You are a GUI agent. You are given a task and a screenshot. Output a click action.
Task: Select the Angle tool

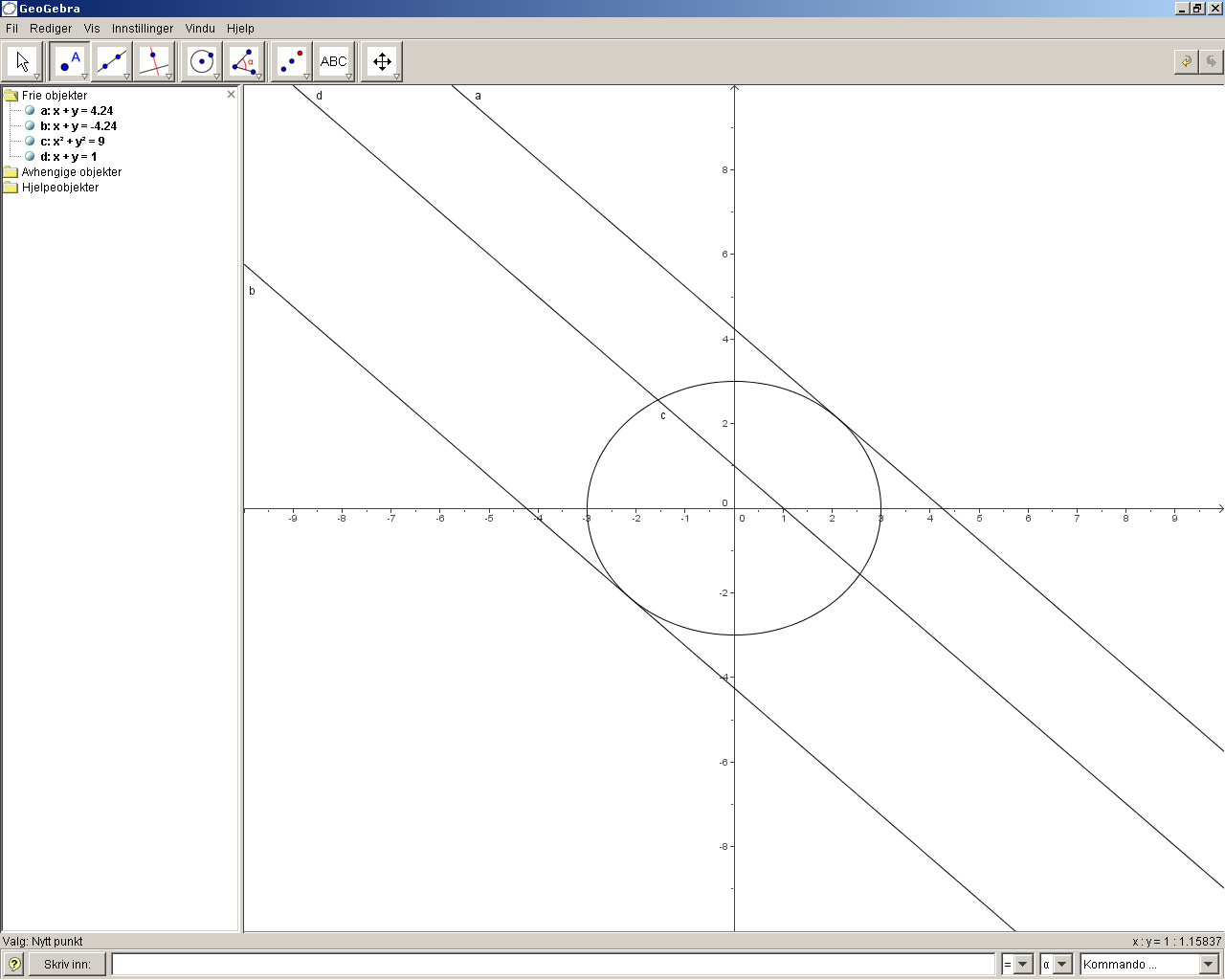point(244,62)
